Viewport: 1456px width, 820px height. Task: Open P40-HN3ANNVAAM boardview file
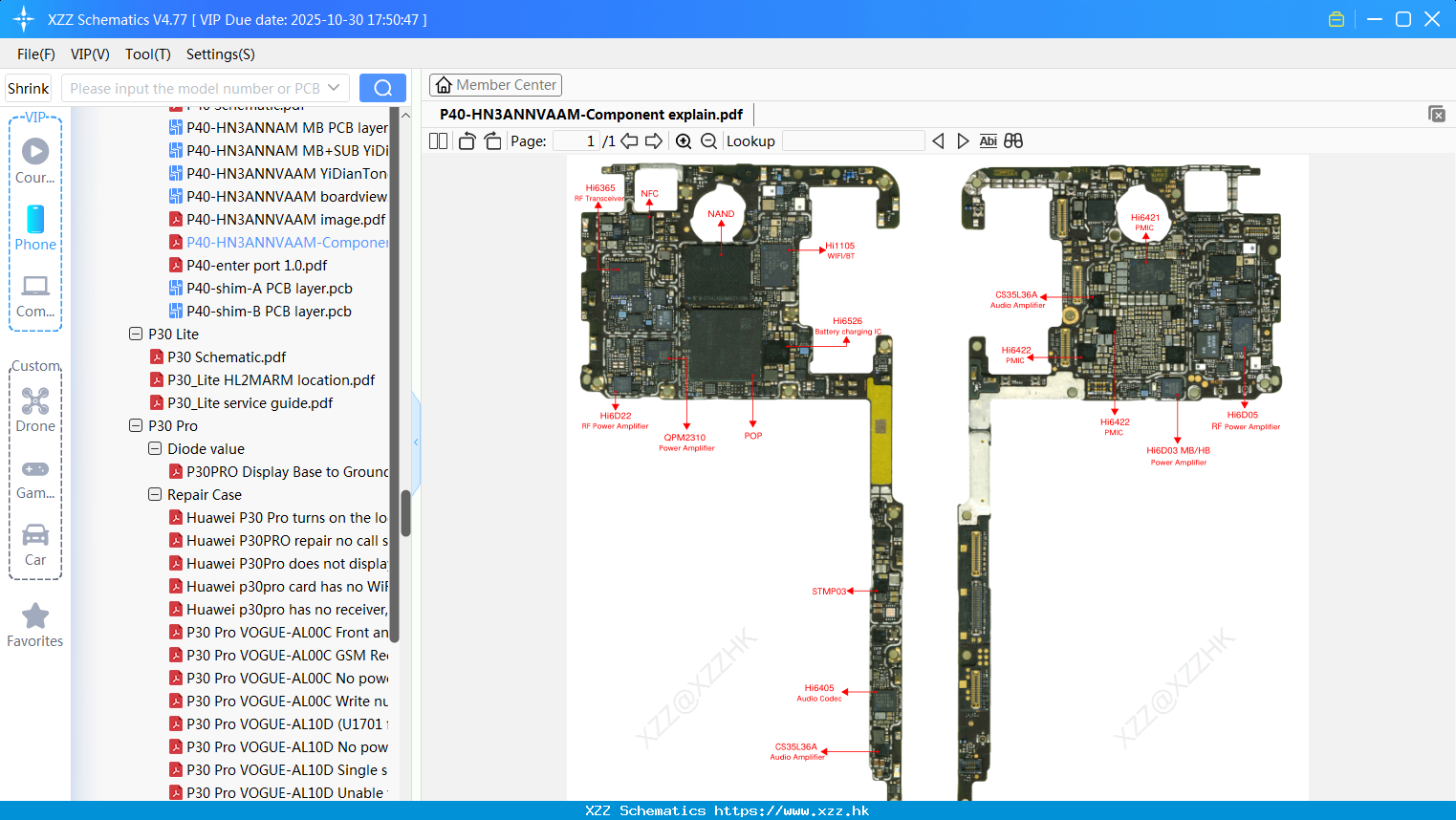(x=278, y=196)
